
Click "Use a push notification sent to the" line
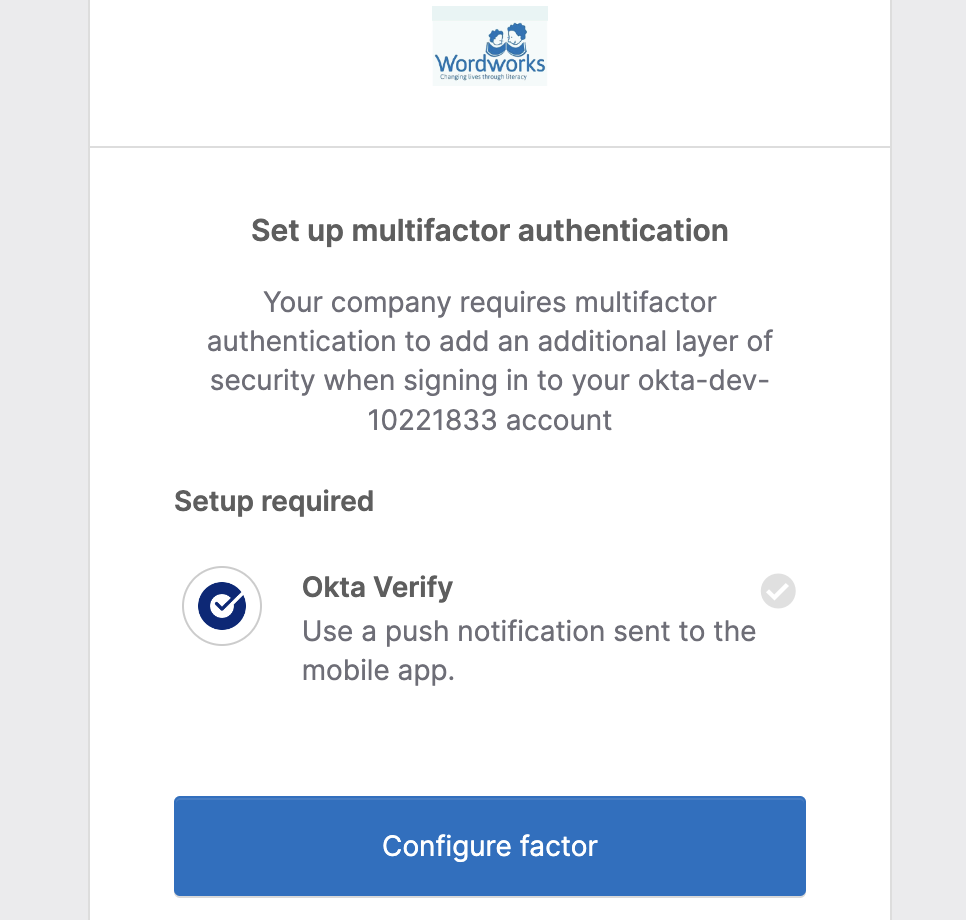528,631
